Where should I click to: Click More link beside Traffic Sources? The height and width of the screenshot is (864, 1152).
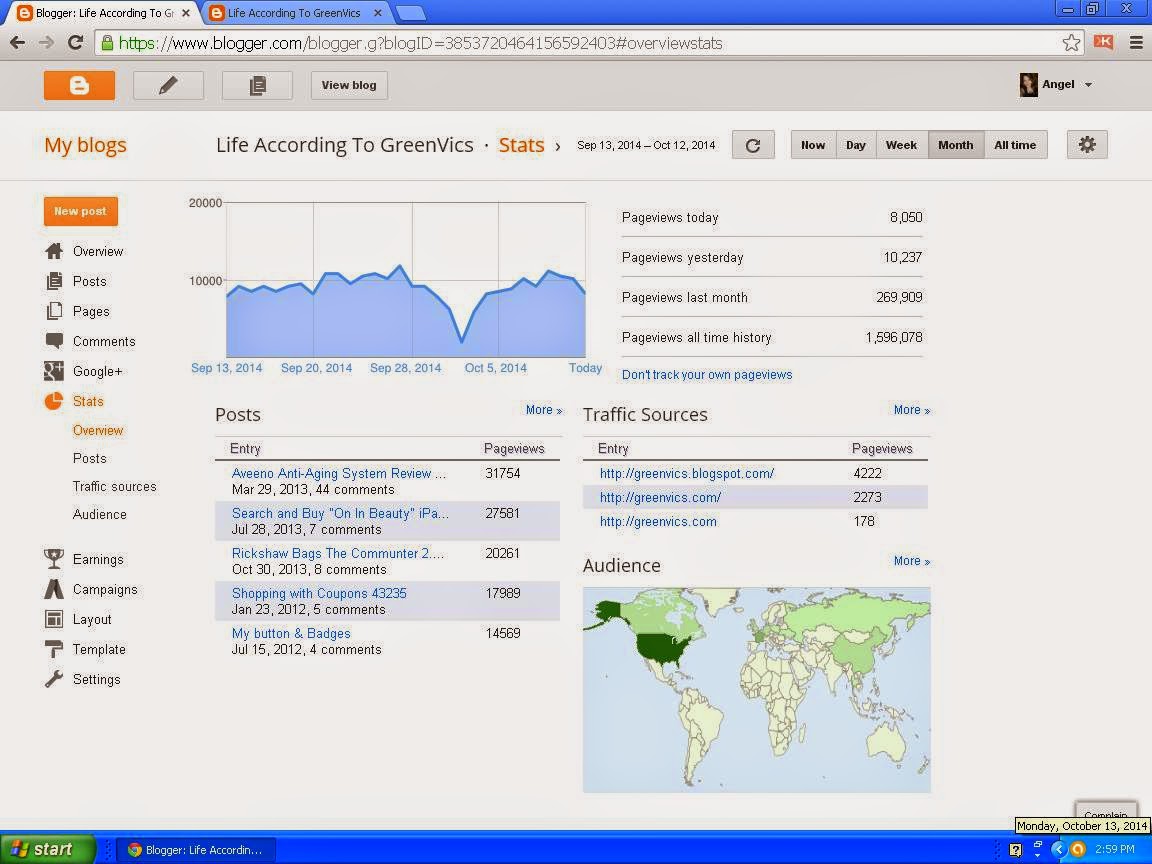[912, 410]
